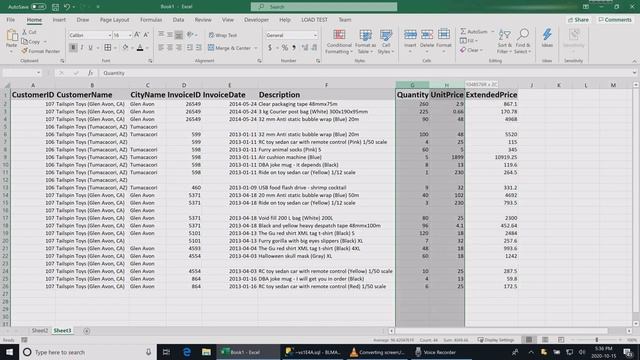Click the font color red A swatch

[140, 48]
